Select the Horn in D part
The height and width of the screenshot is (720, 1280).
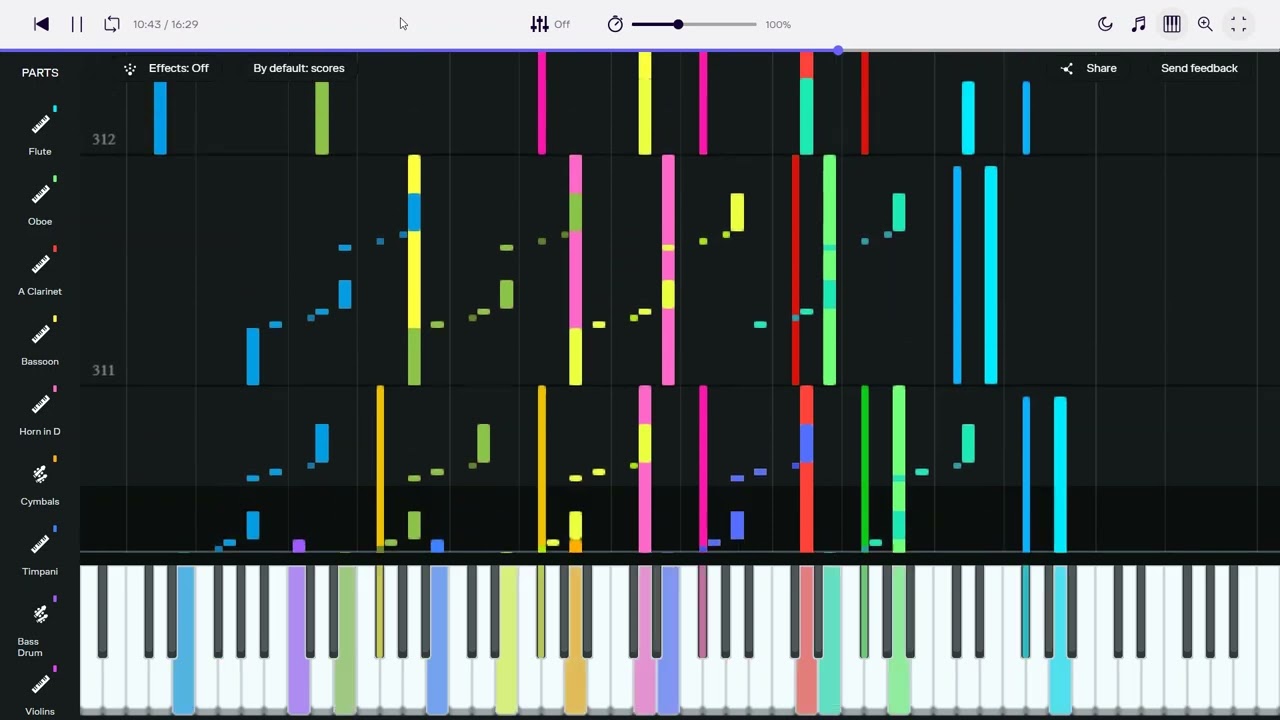(40, 413)
